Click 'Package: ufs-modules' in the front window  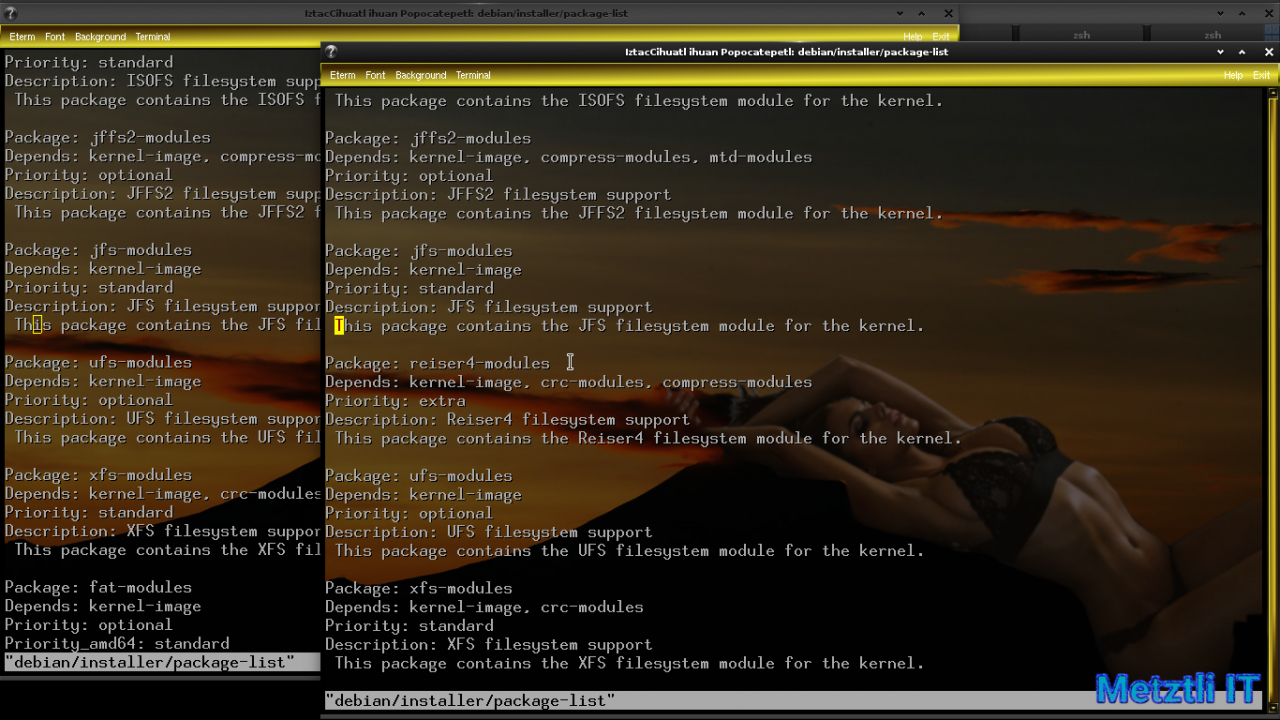coord(418,476)
